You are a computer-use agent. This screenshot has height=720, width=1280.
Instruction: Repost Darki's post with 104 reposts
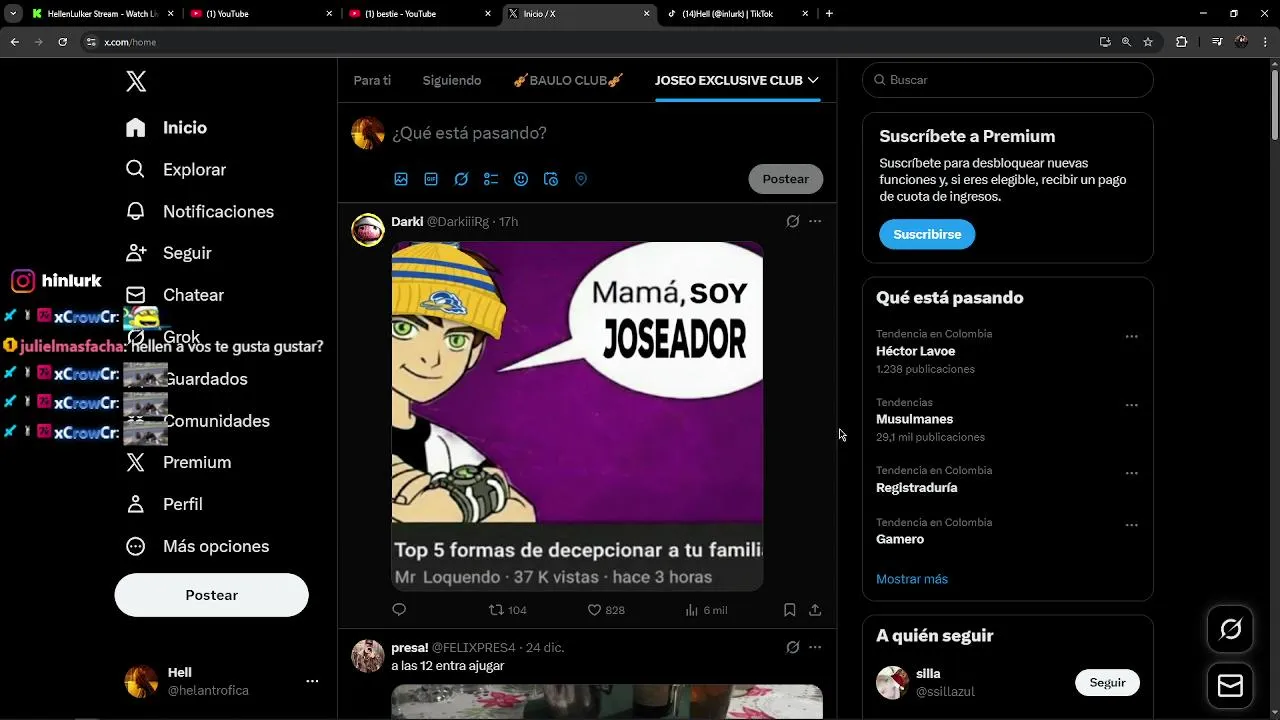507,610
